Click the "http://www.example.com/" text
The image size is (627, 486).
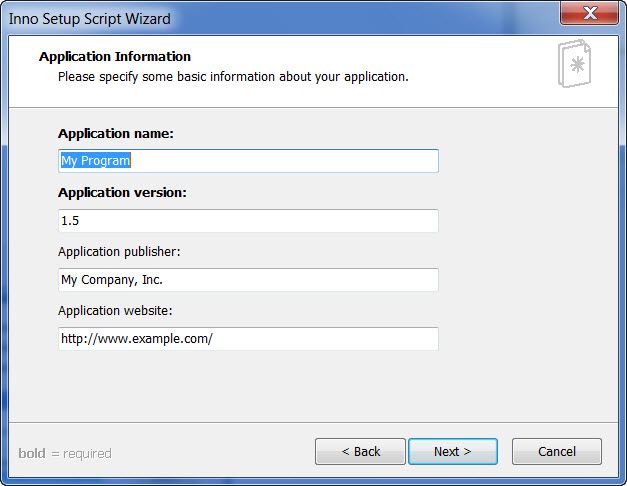coord(137,339)
